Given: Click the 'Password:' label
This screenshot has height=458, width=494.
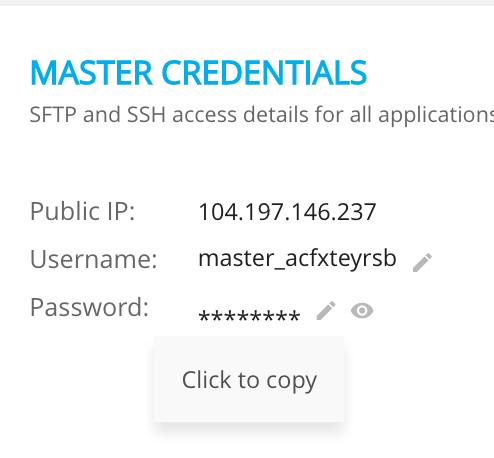Looking at the screenshot, I should point(89,307).
